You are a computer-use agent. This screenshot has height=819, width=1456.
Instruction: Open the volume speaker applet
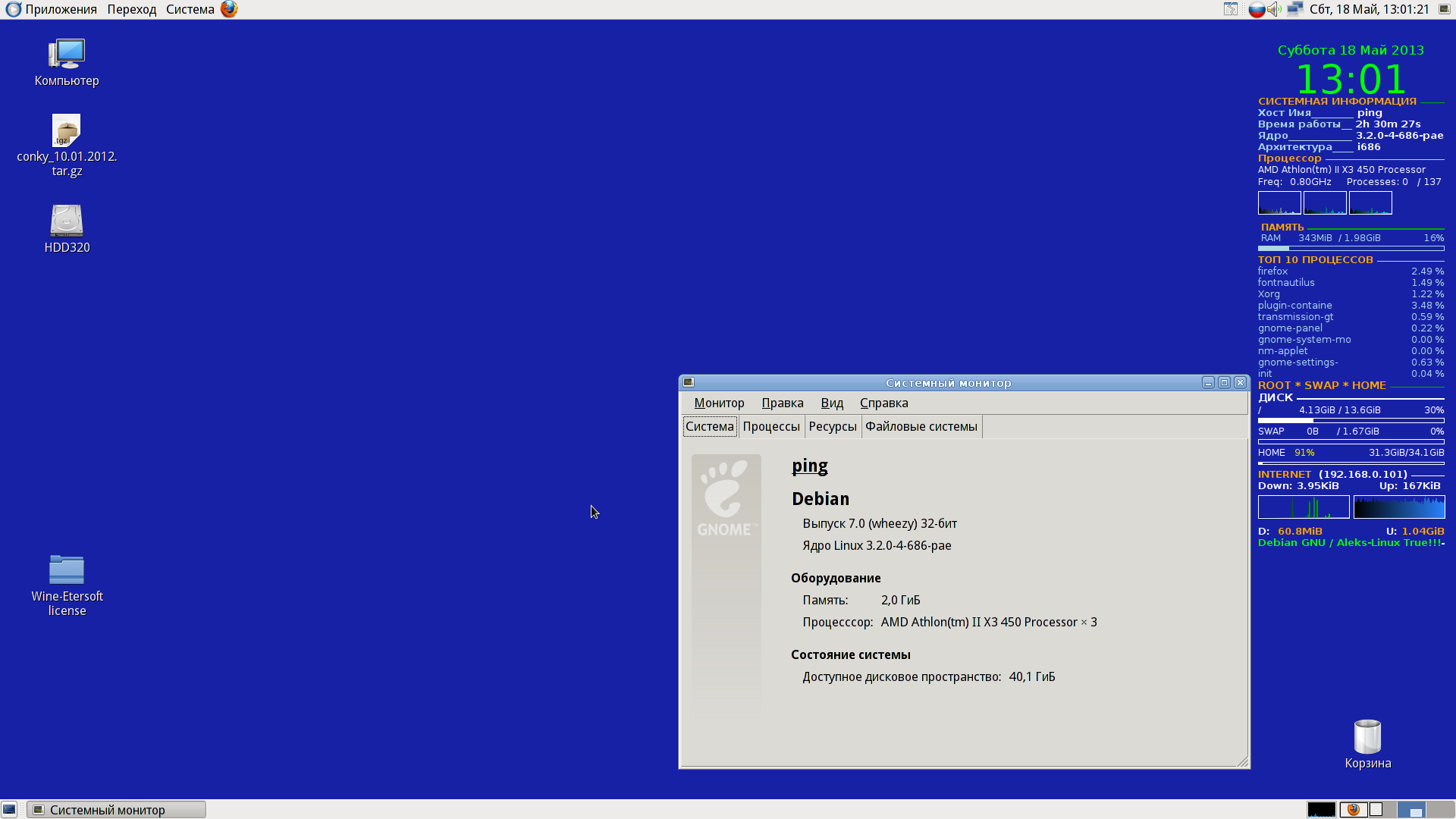tap(1274, 9)
